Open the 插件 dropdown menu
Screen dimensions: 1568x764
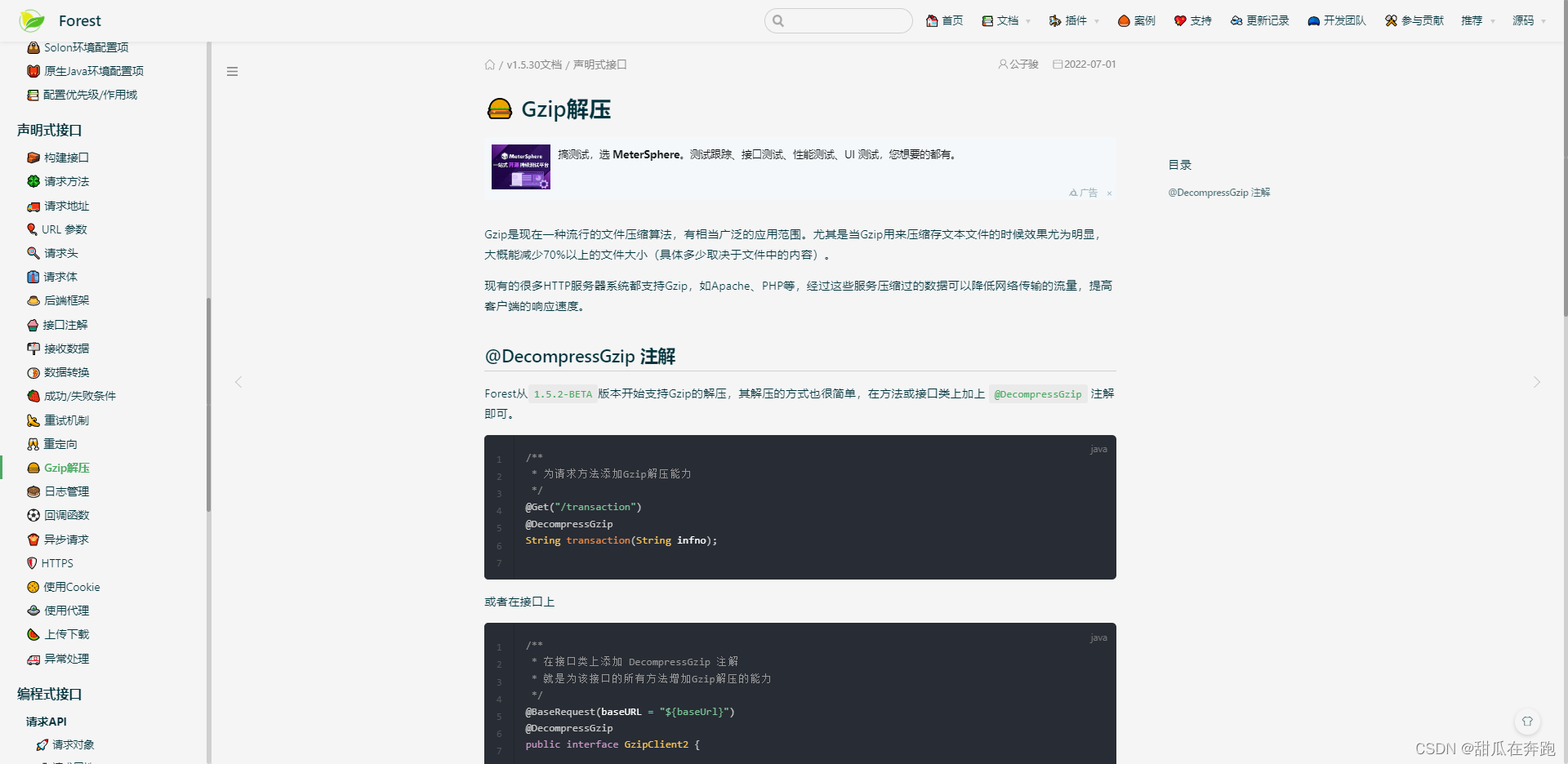click(1072, 20)
